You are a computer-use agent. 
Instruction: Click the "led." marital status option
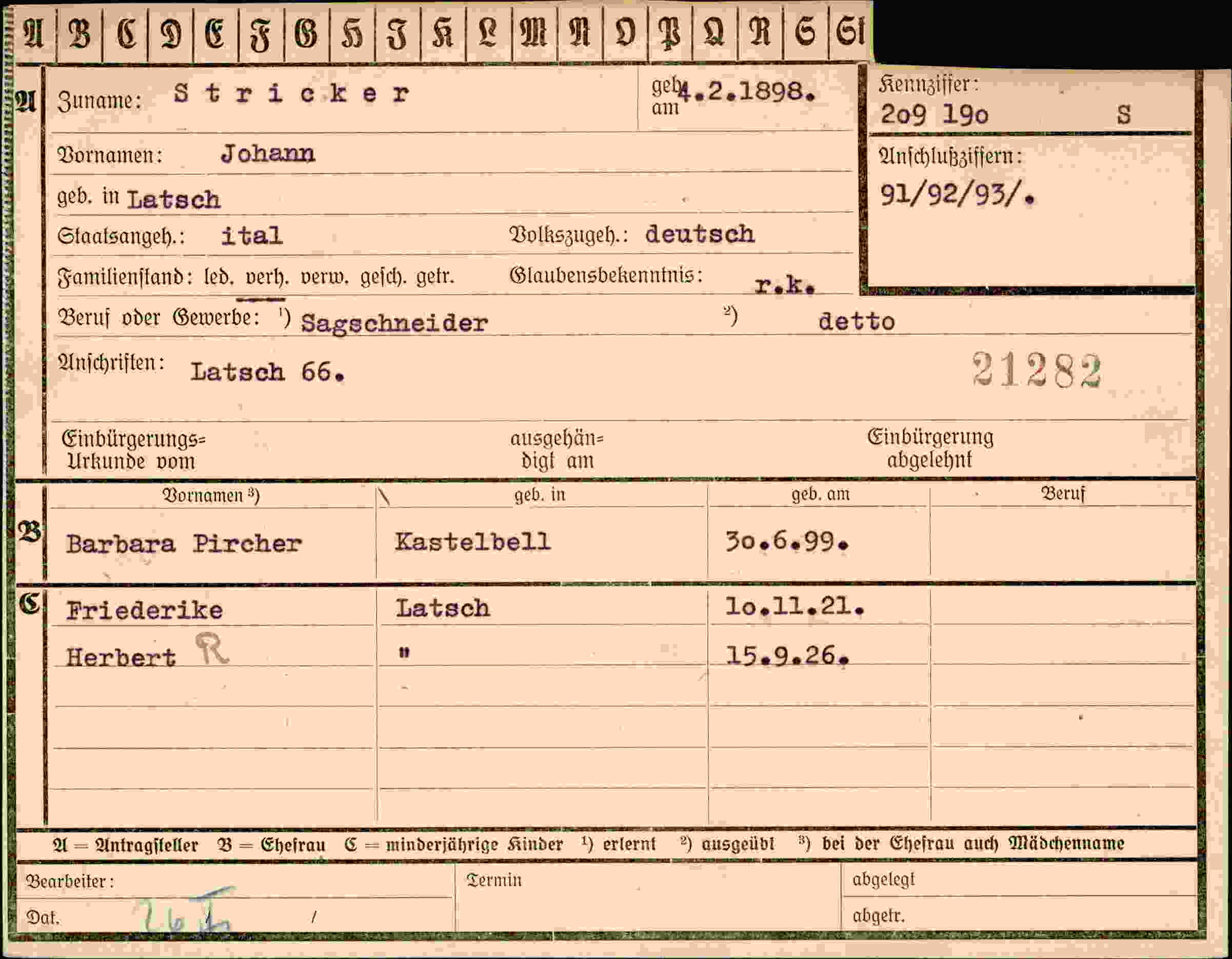(x=219, y=277)
